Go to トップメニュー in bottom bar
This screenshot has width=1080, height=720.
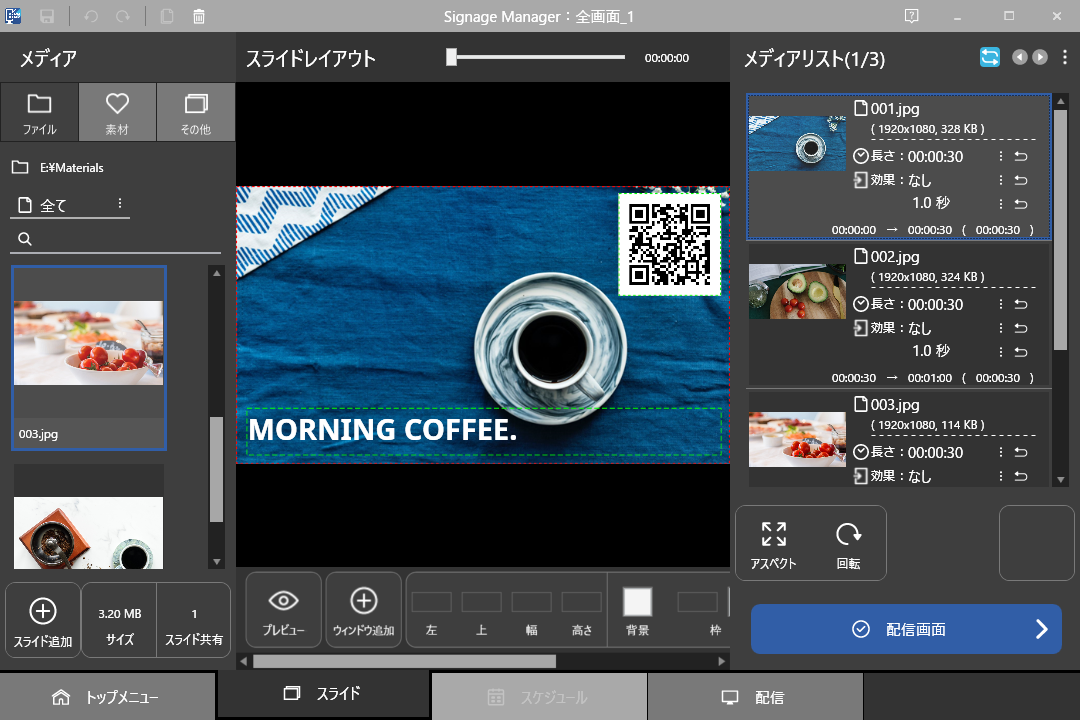[x=107, y=697]
